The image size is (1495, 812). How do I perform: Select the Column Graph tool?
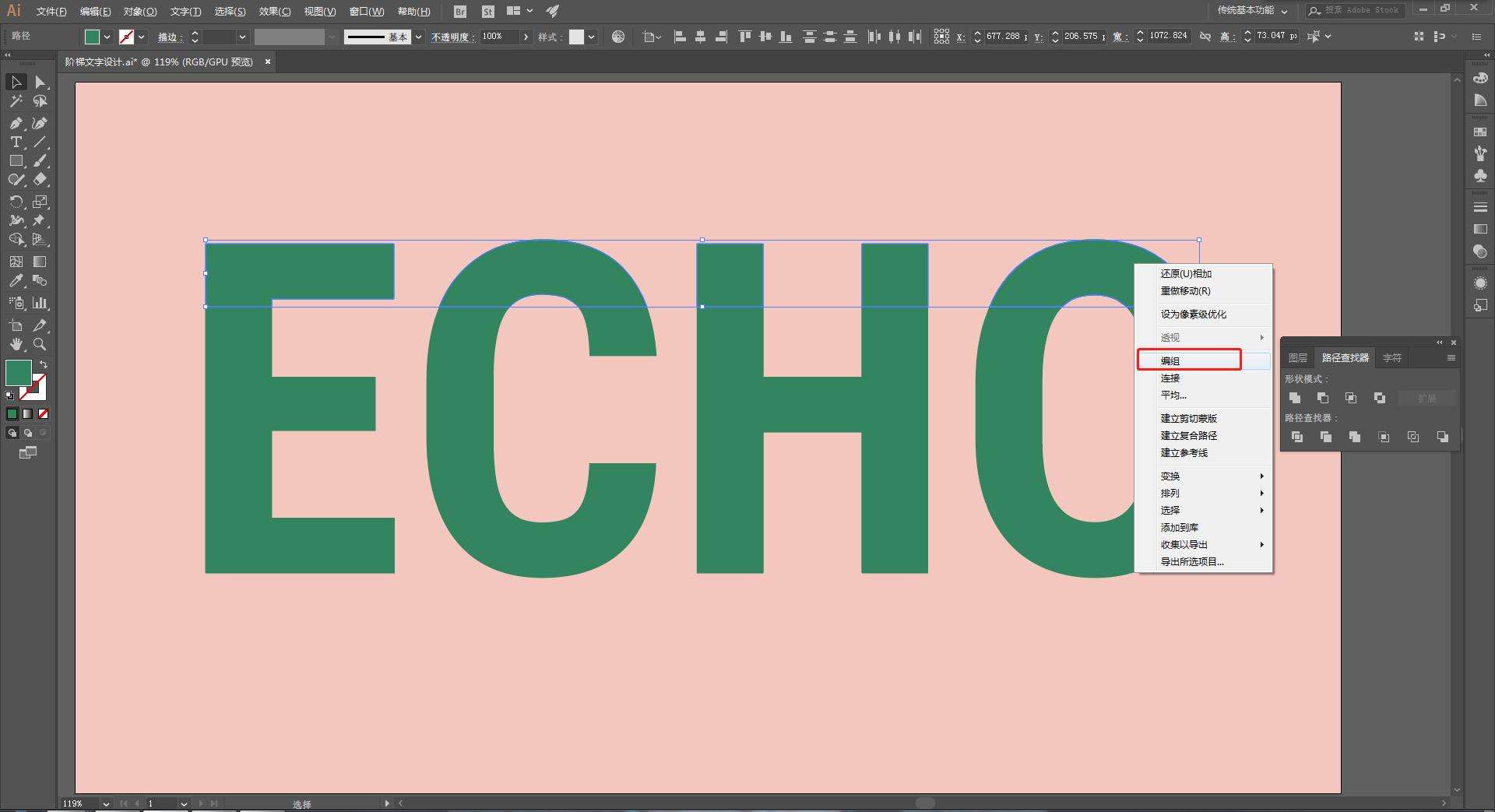point(40,303)
